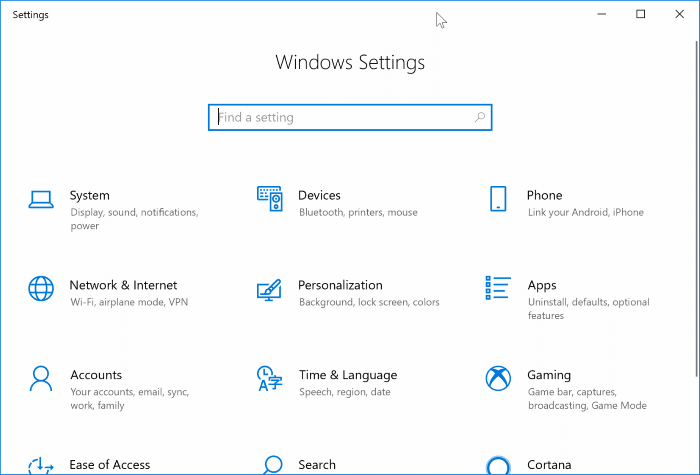Image resolution: width=700 pixels, height=475 pixels.
Task: Minimize the Settings window
Action: [602, 14]
